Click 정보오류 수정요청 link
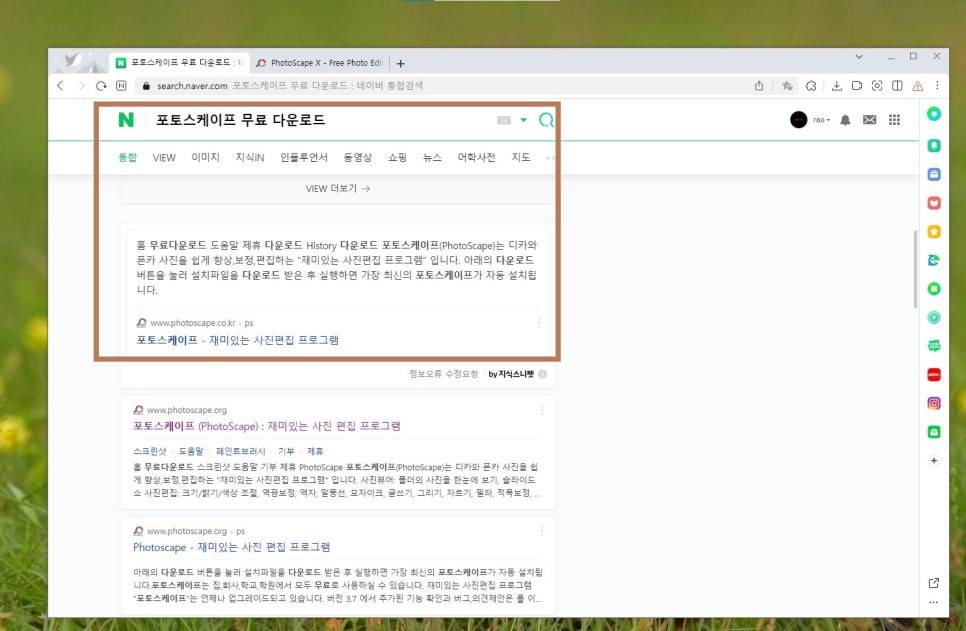 [x=444, y=374]
